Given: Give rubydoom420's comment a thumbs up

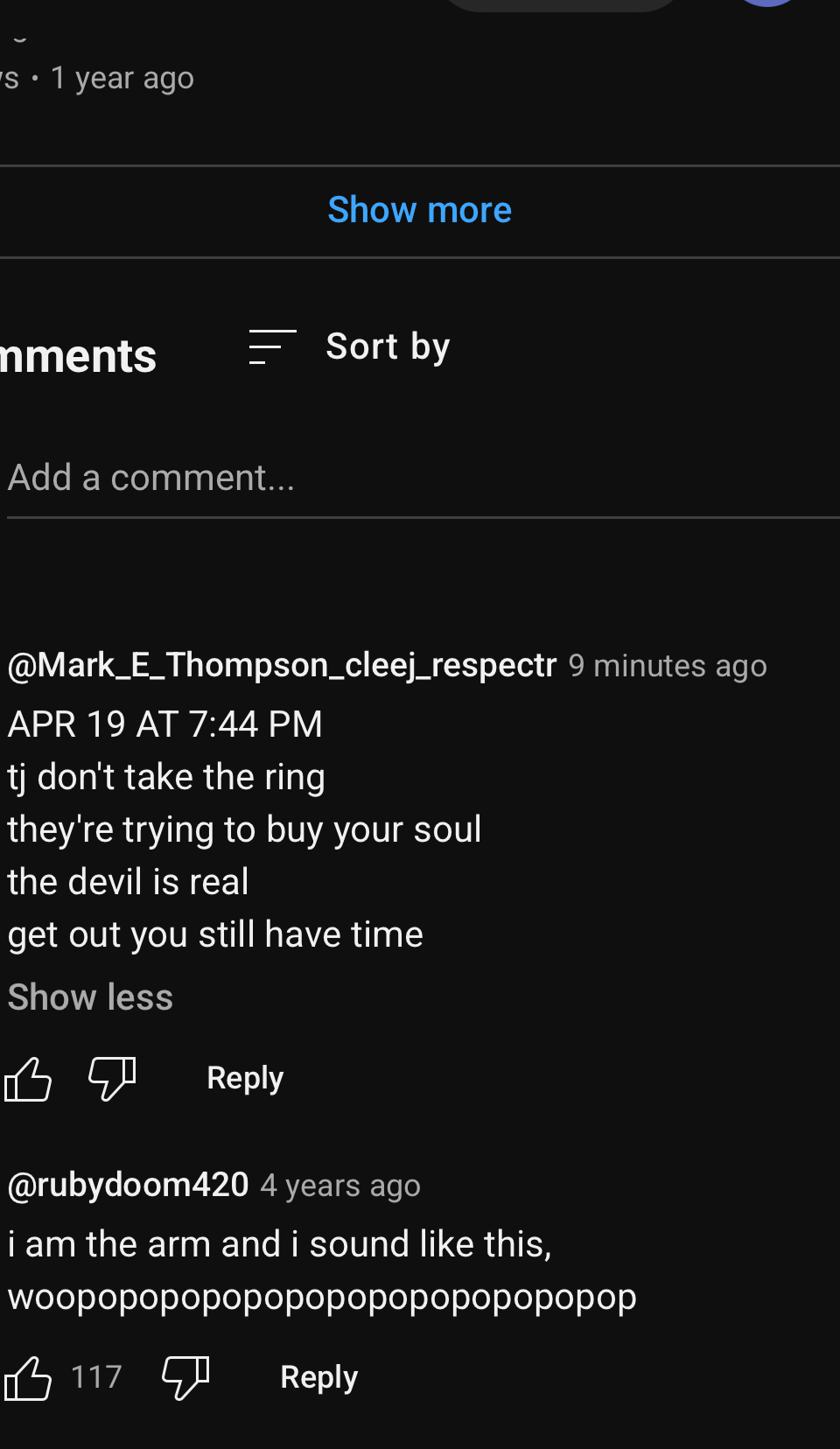Looking at the screenshot, I should pos(28,1377).
